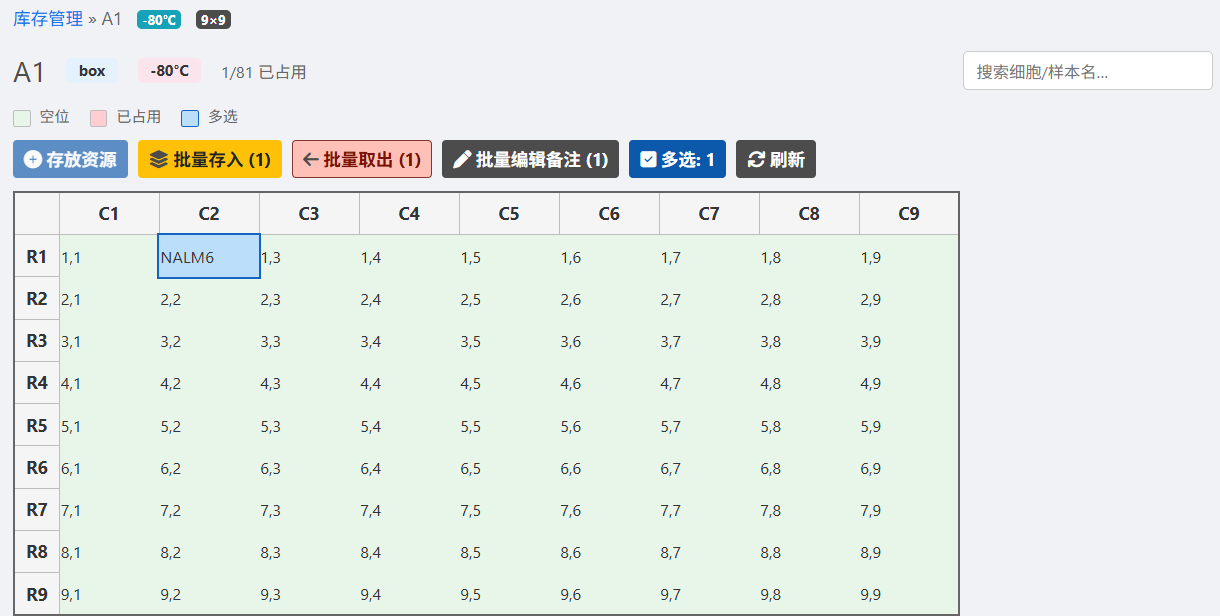The image size is (1220, 616).
Task: Select the NALM6 occupied cell
Action: 209,256
